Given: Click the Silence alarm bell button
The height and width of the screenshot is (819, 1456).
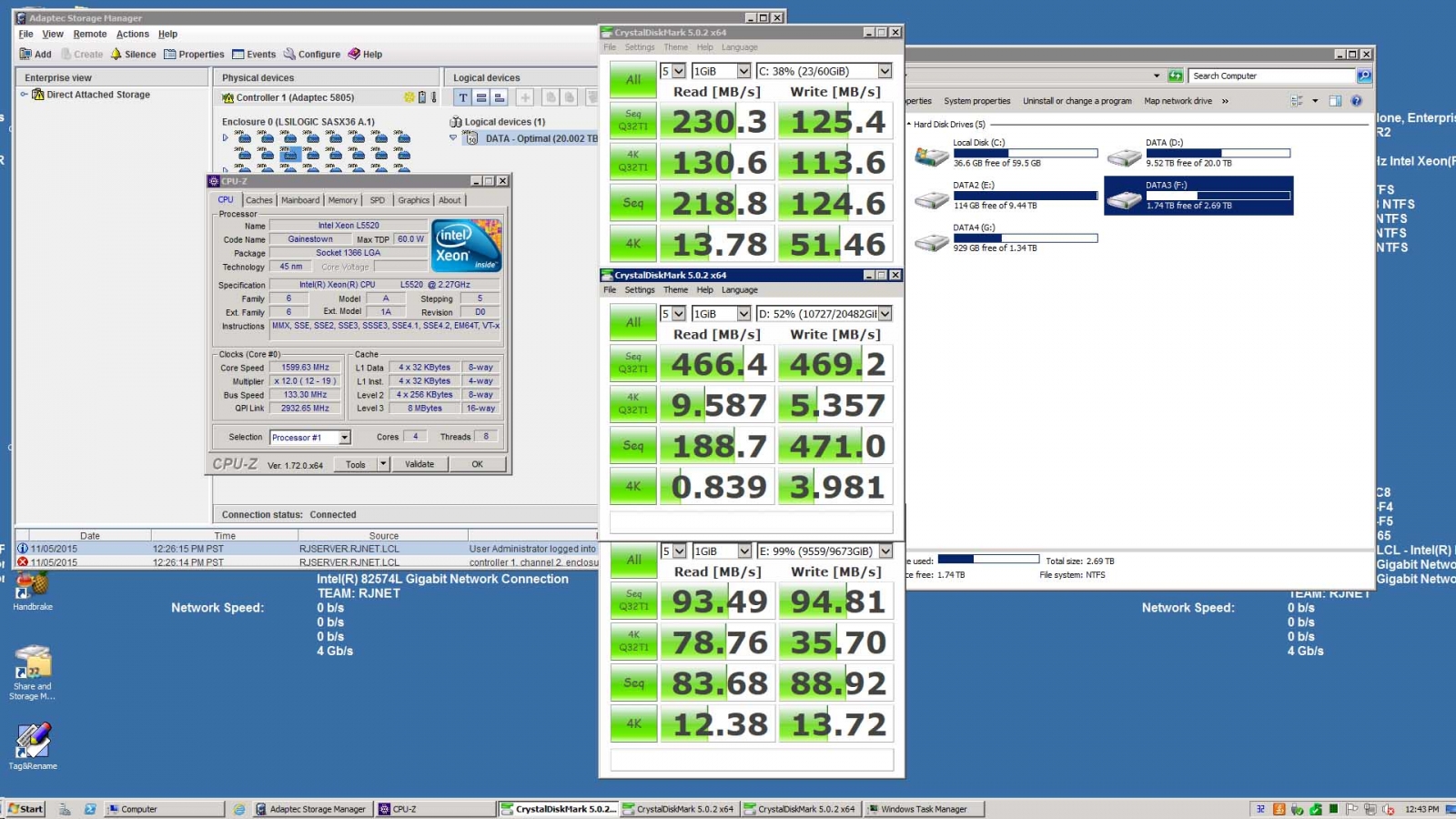Looking at the screenshot, I should (x=133, y=55).
